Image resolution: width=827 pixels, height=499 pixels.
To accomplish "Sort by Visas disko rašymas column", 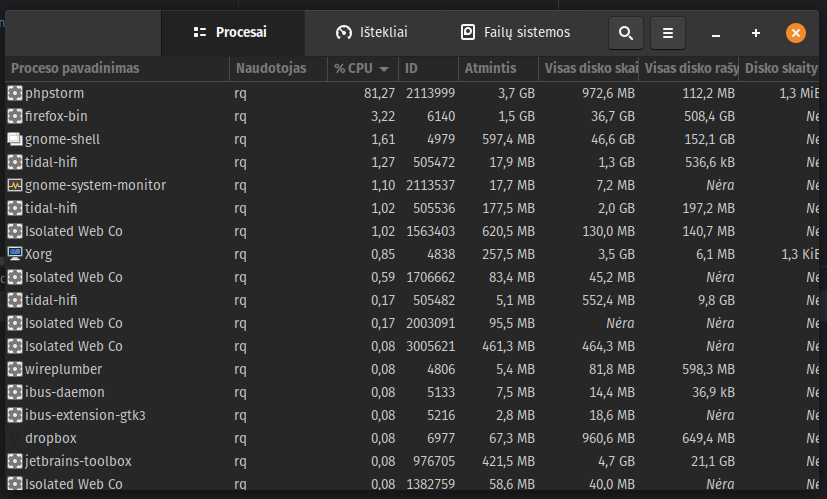I will [688, 69].
